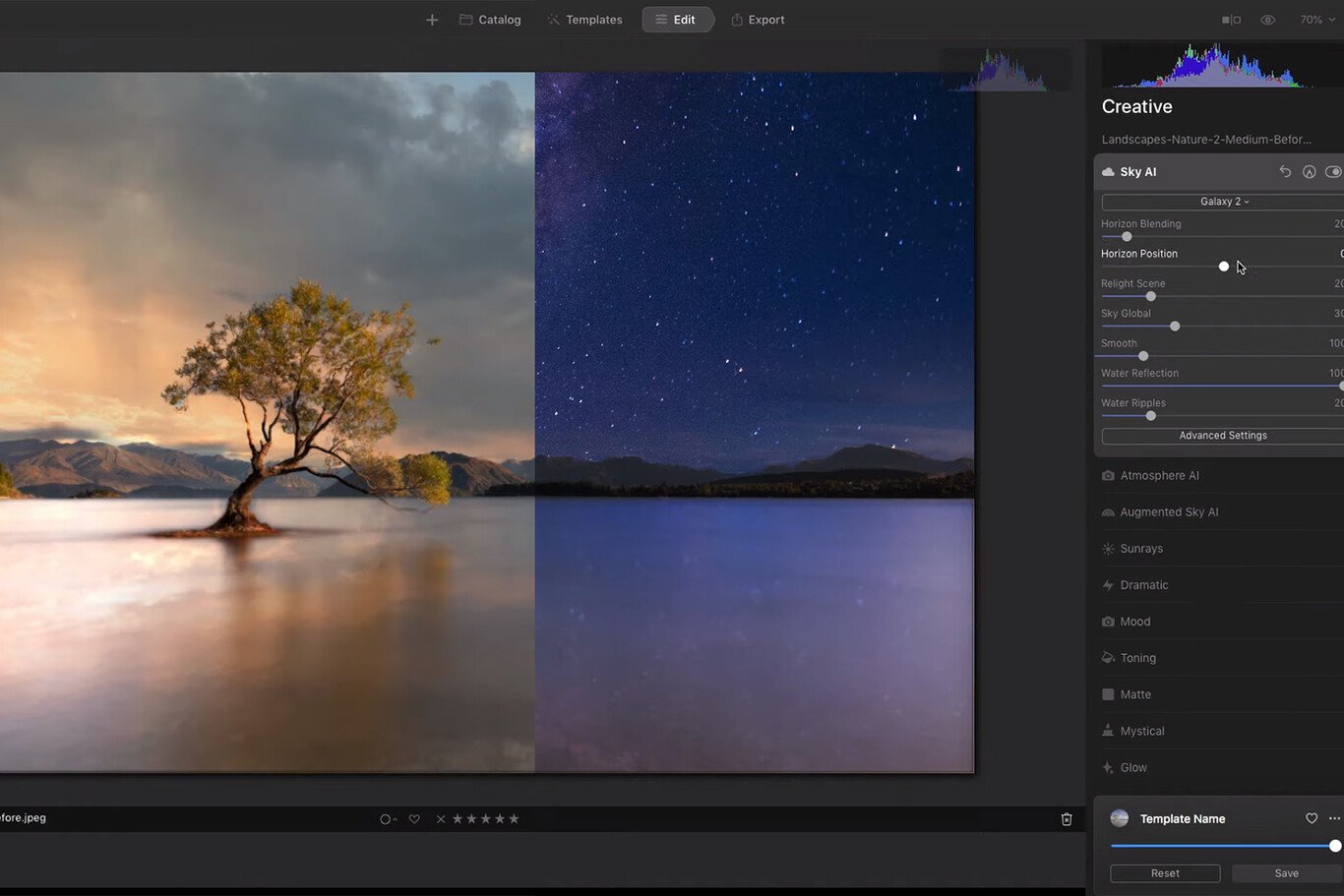
Task: Open the Sky AI mask icon
Action: [x=1310, y=172]
